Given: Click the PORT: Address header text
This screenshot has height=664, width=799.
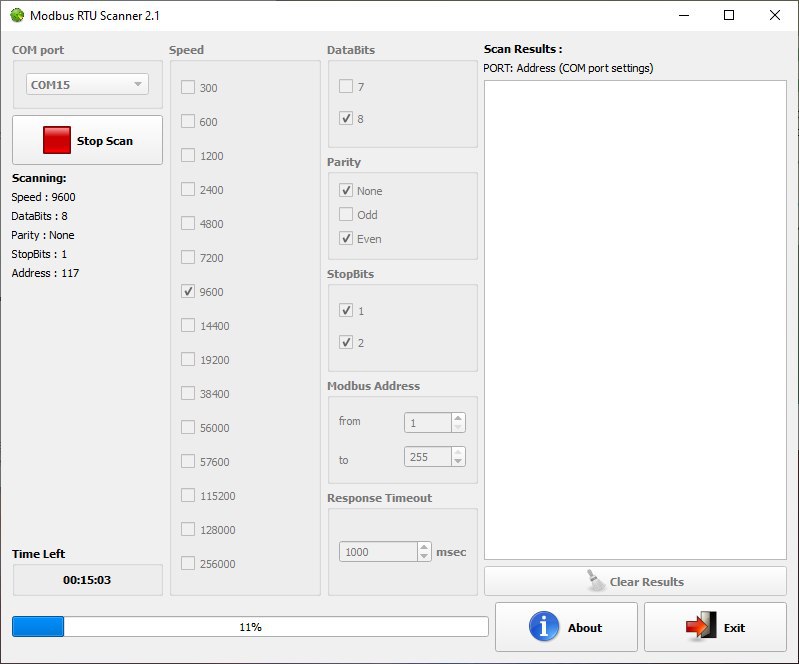Looking at the screenshot, I should pyautogui.click(x=568, y=68).
